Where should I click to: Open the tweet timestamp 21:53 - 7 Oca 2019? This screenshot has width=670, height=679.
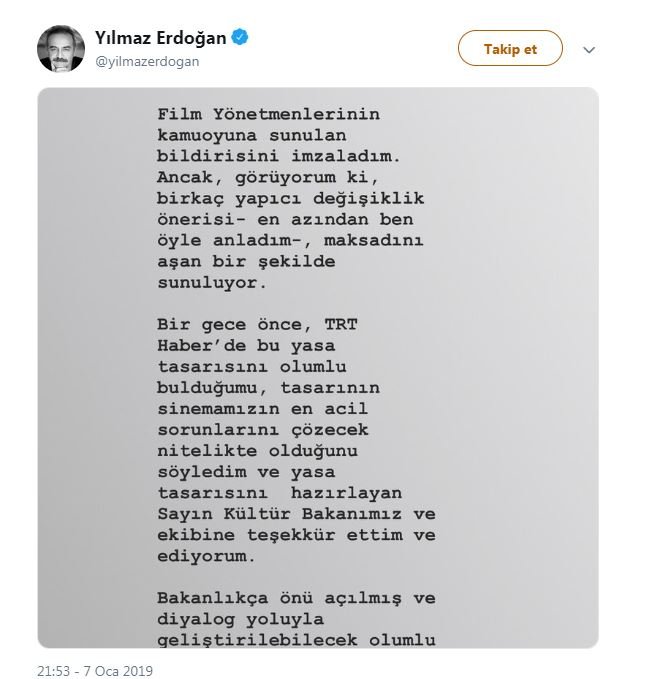coord(96,669)
